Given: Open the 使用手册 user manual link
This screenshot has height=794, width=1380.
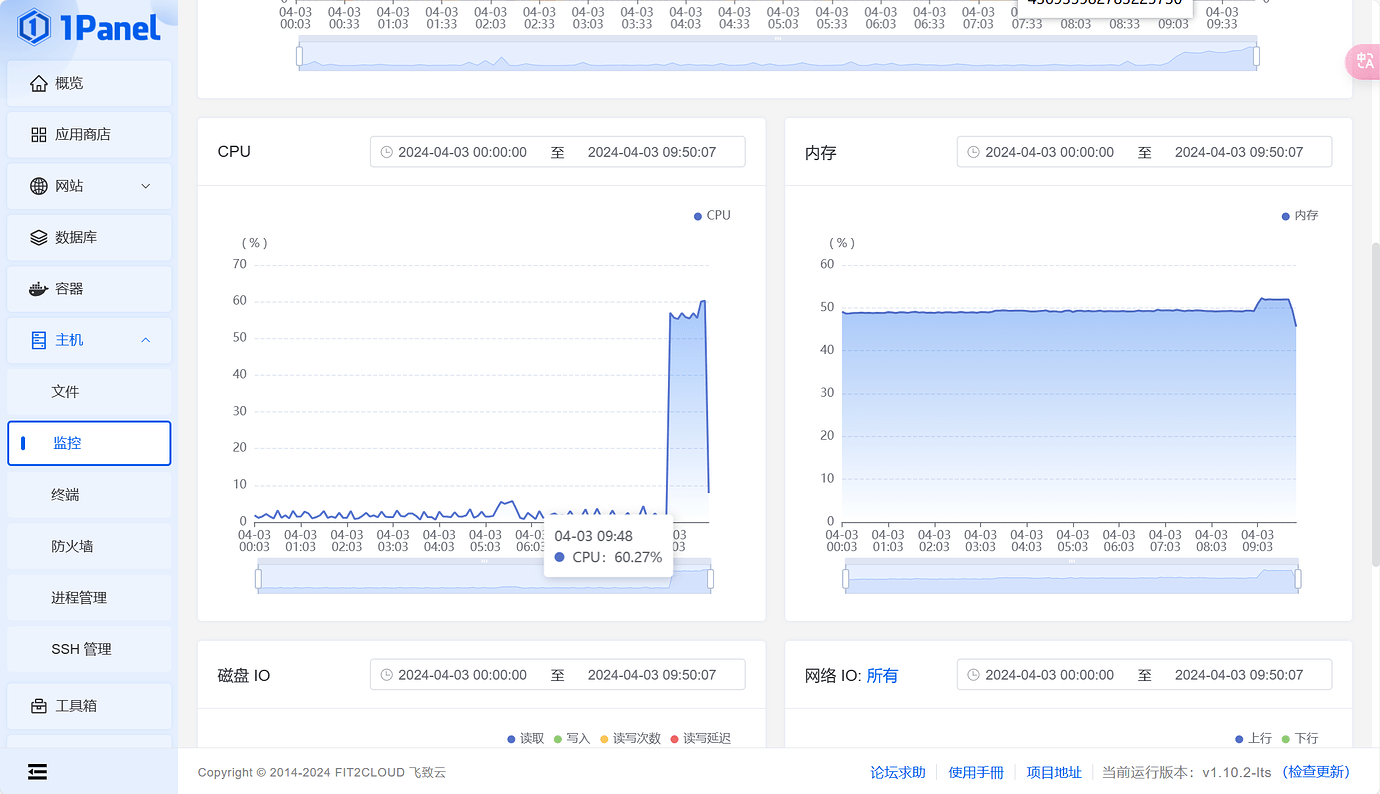Looking at the screenshot, I should pyautogui.click(x=976, y=771).
